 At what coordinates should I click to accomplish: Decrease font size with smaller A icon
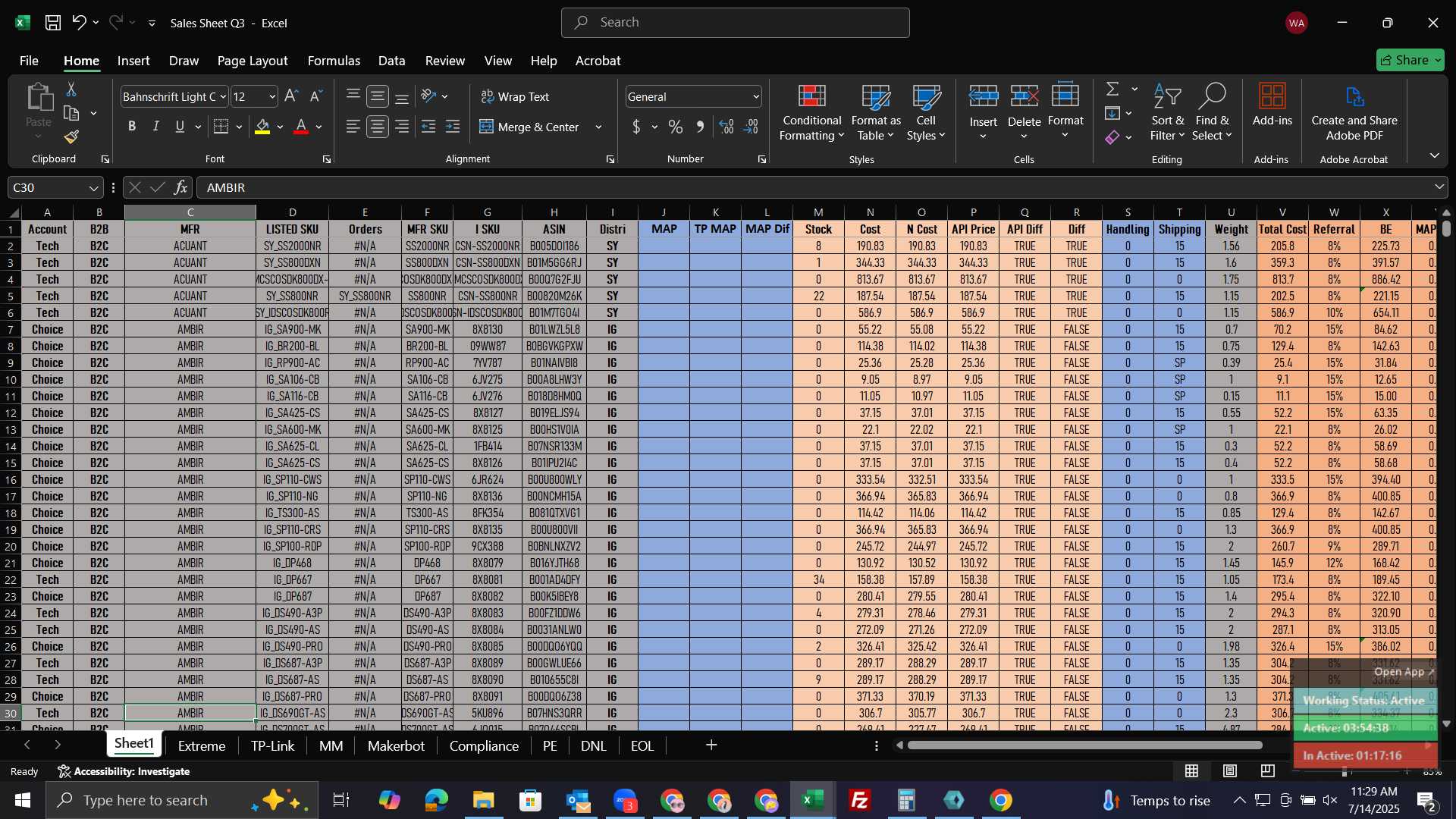click(316, 96)
